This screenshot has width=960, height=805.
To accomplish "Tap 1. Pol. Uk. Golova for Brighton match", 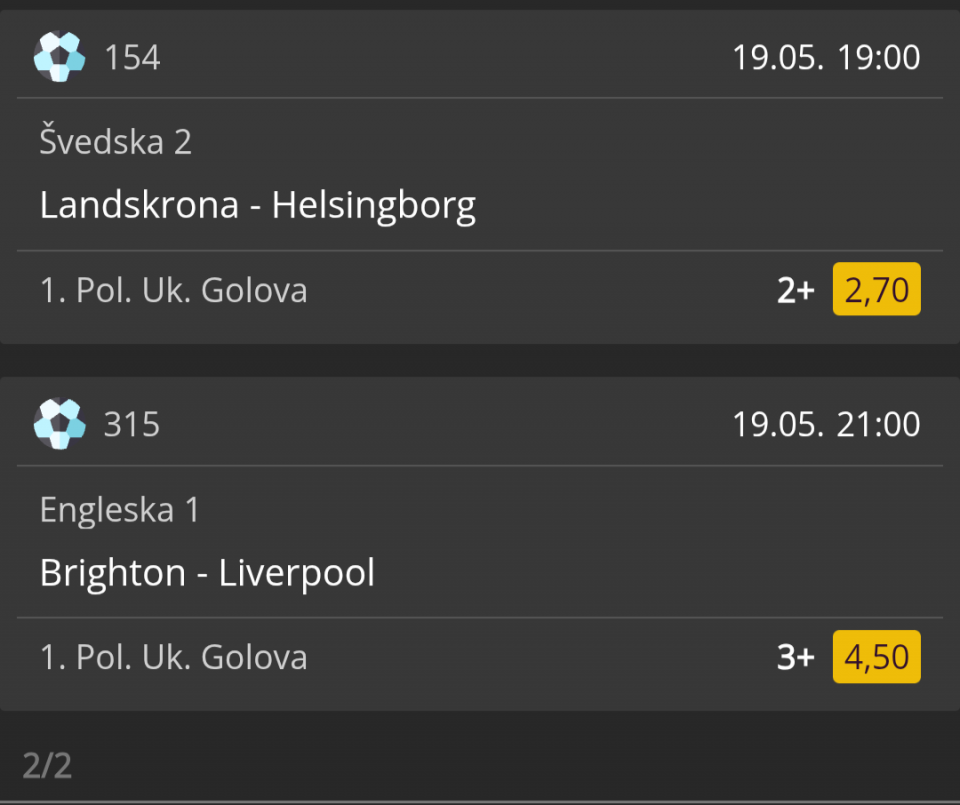I will tap(173, 657).
